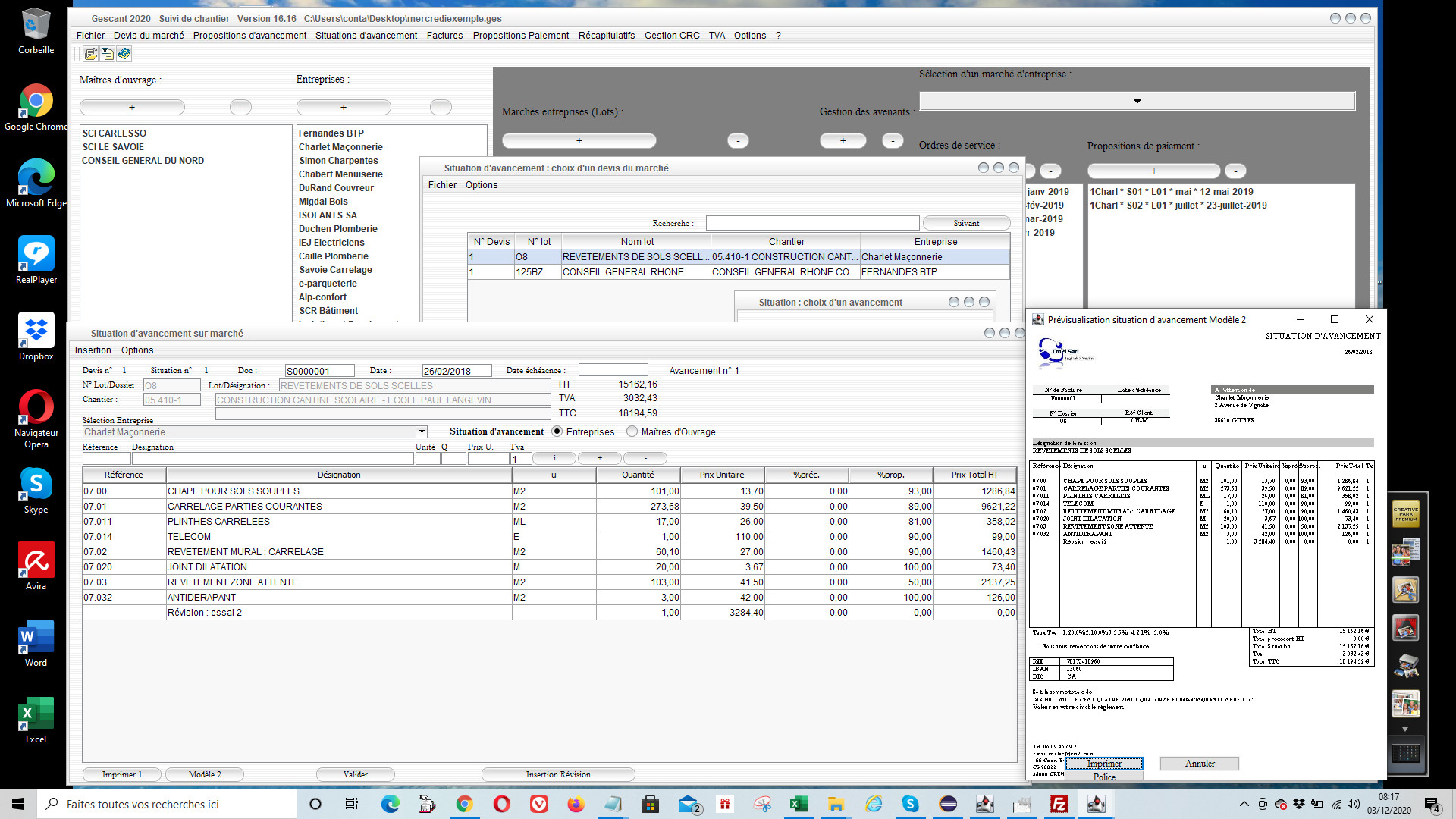Open the Gestion CRC menu
The width and height of the screenshot is (1456, 819).
click(672, 36)
